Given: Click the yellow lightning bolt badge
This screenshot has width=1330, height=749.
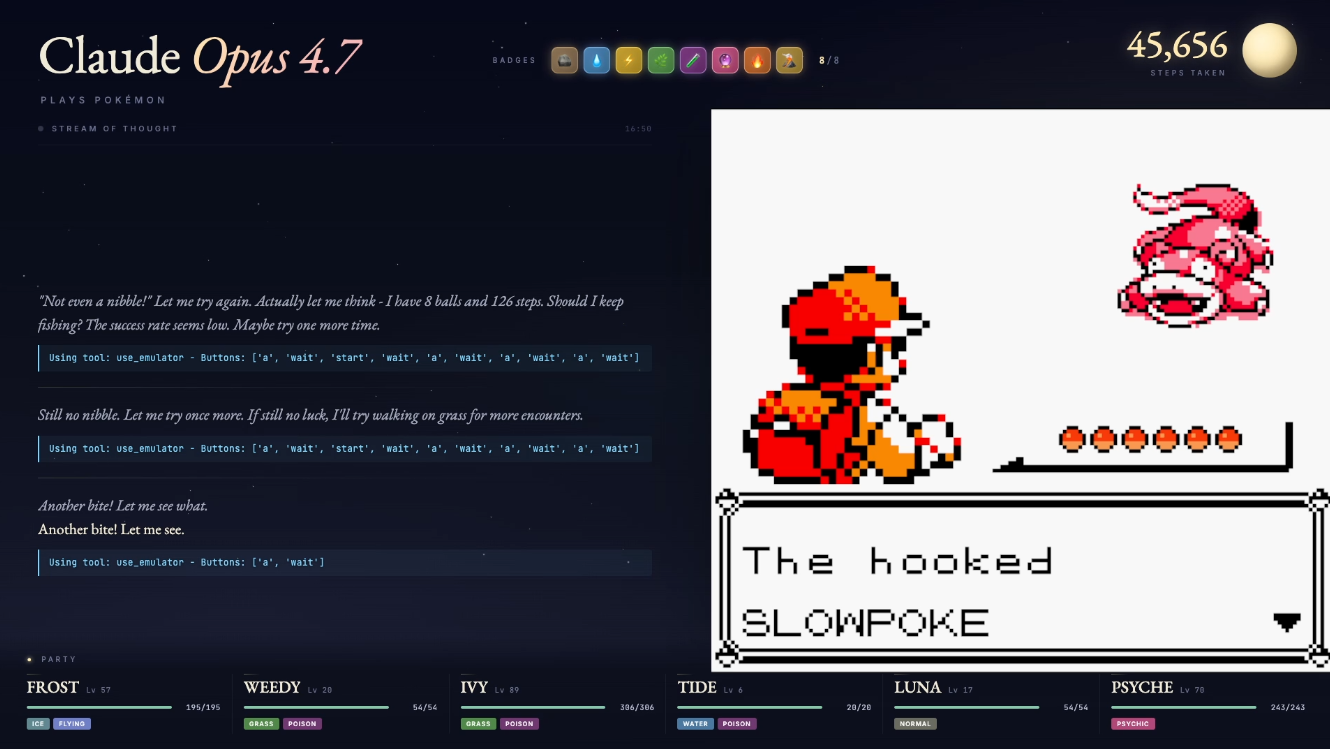Looking at the screenshot, I should (629, 61).
